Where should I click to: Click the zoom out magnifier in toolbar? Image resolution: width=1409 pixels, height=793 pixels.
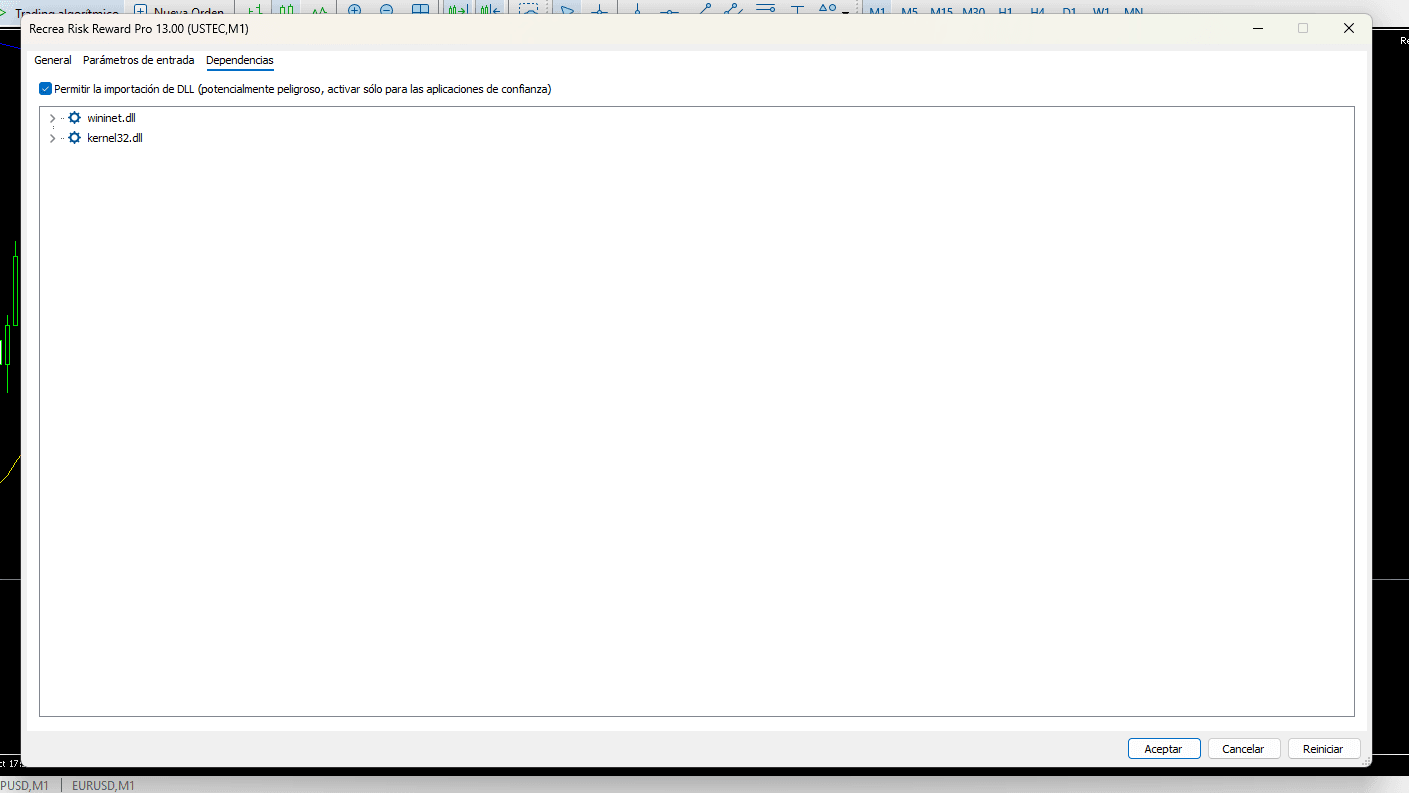387,10
